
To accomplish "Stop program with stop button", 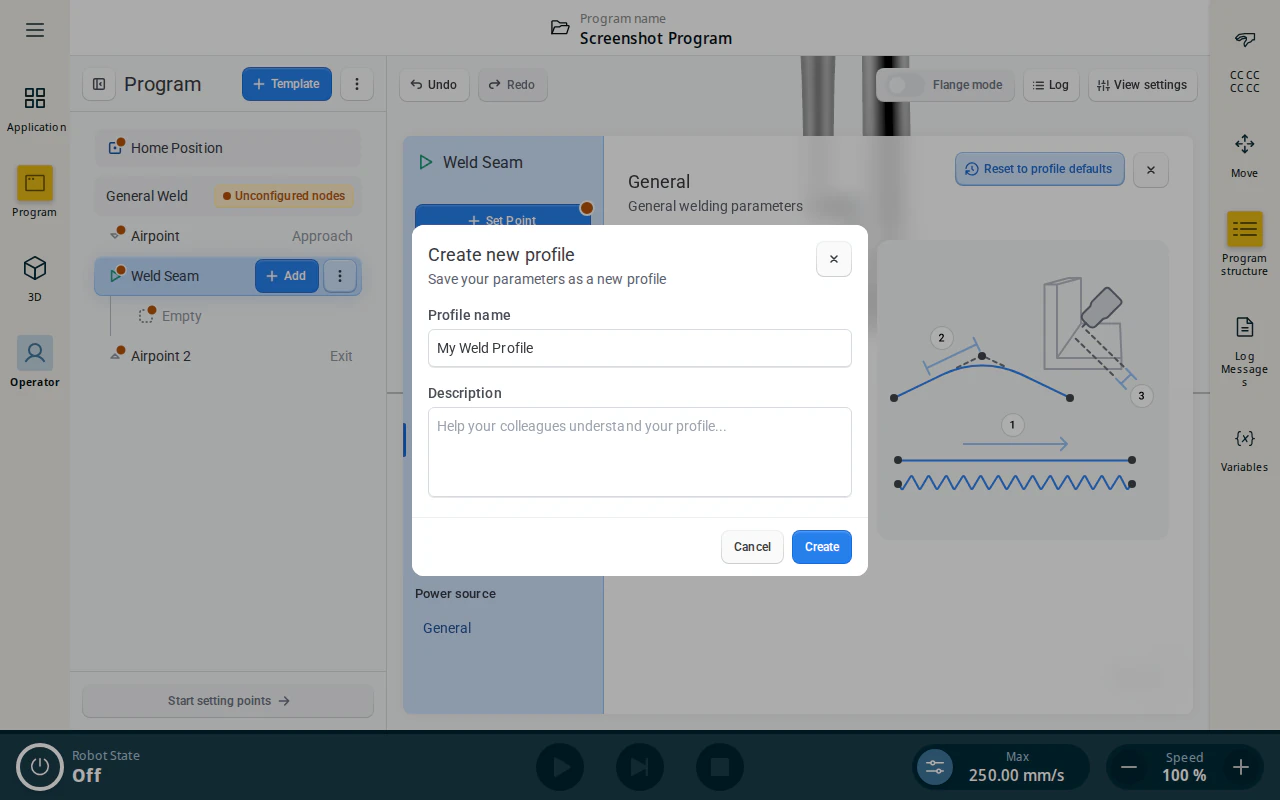I will coord(720,767).
